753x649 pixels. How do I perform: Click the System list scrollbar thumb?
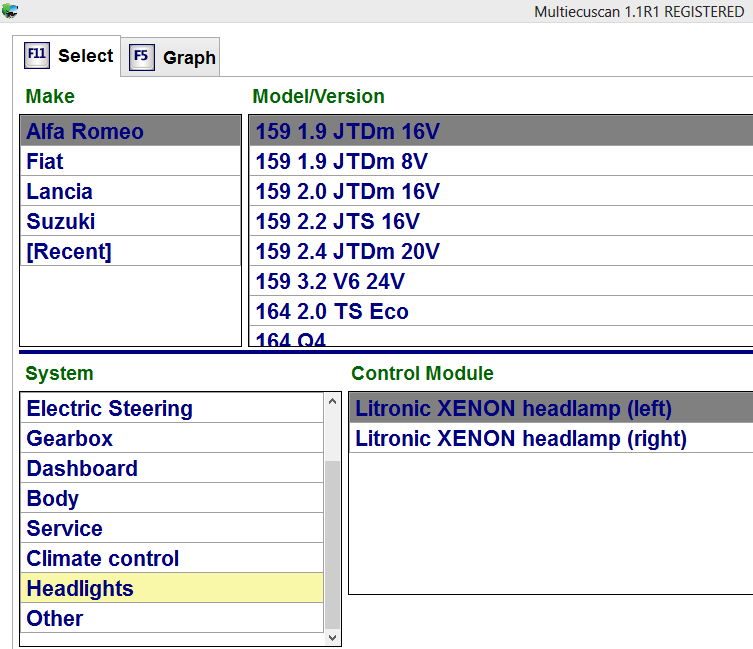[332, 544]
